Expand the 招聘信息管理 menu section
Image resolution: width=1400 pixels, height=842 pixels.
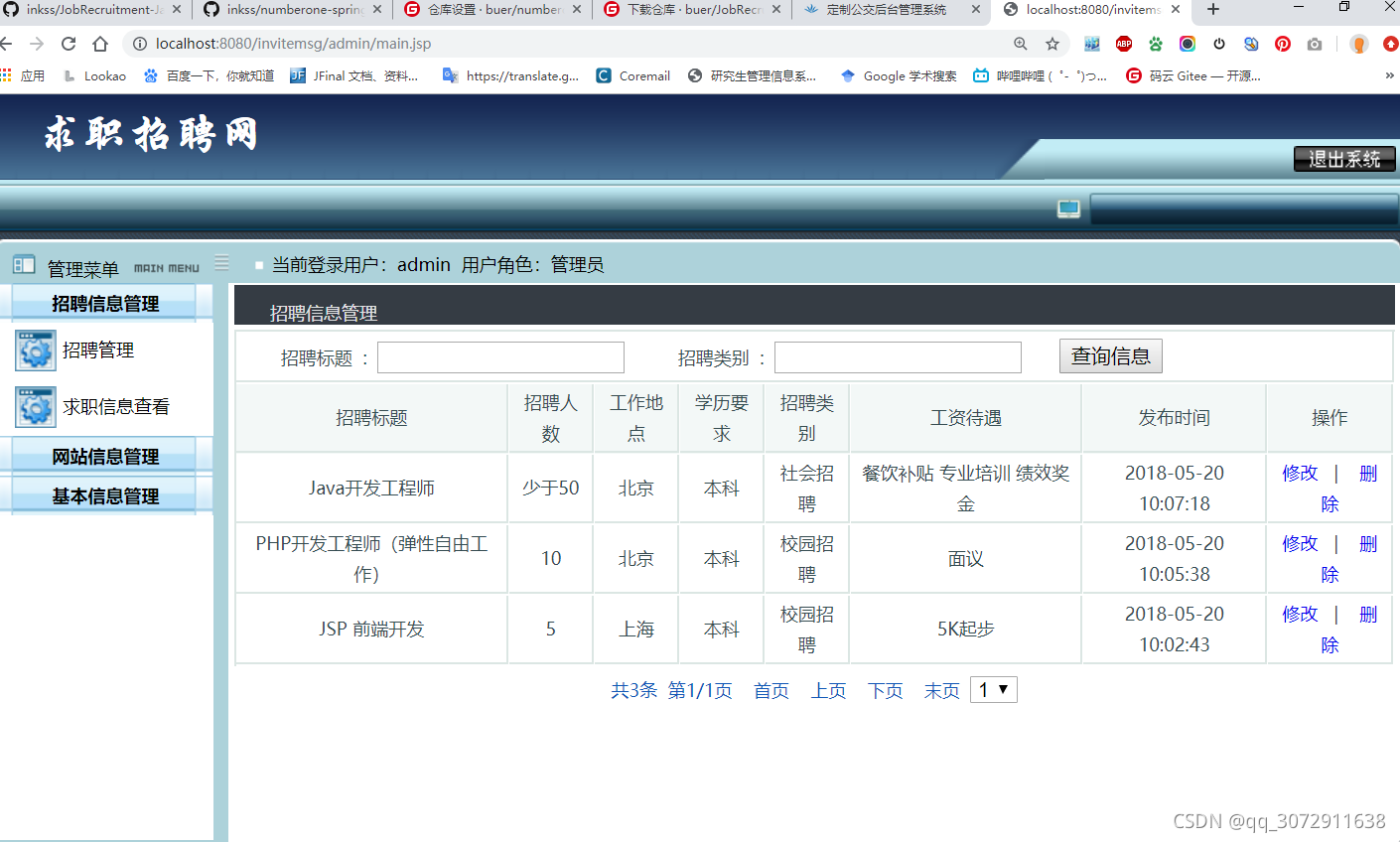point(105,304)
